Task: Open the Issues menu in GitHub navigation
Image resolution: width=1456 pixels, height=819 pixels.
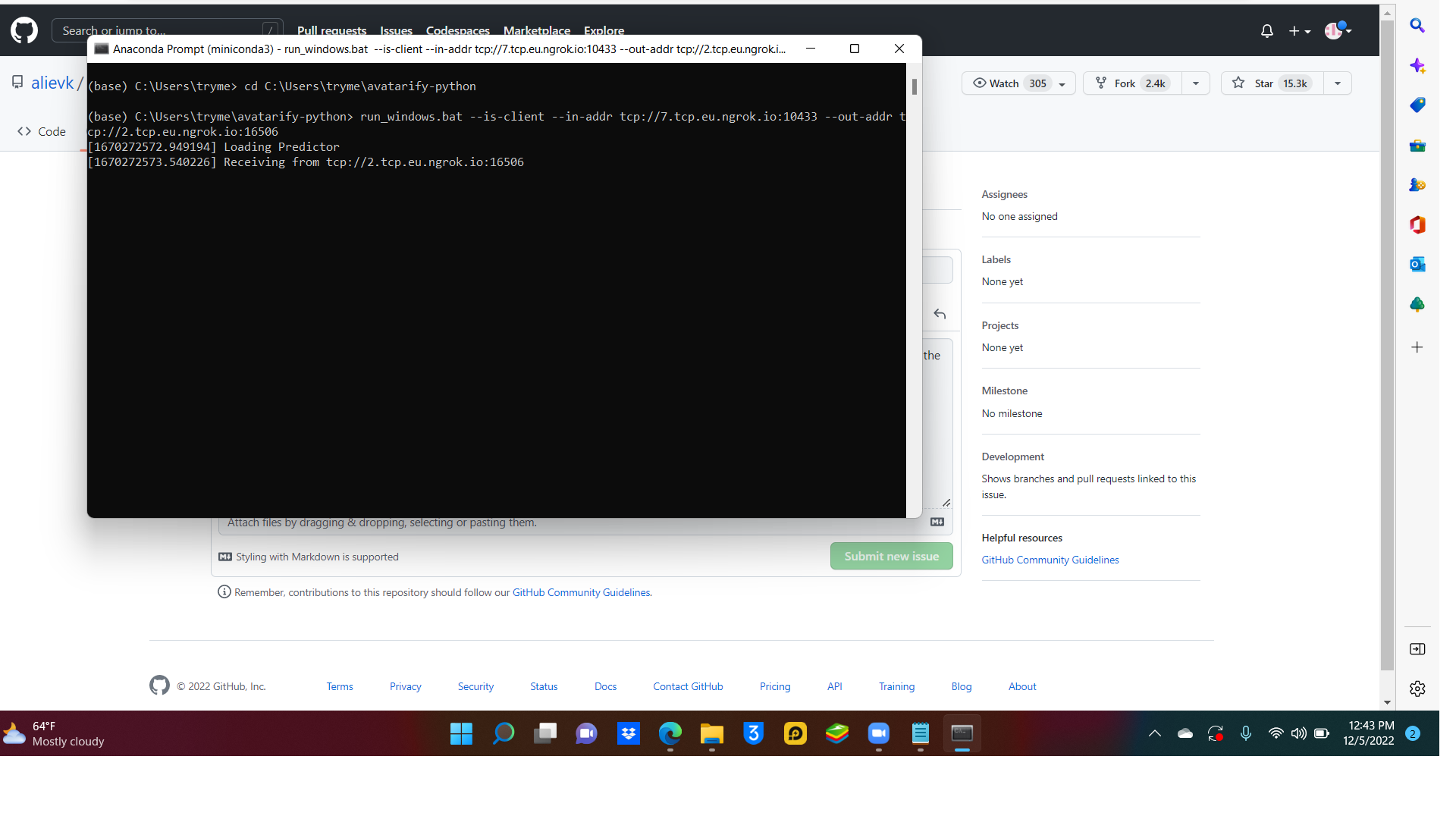Action: 396,31
